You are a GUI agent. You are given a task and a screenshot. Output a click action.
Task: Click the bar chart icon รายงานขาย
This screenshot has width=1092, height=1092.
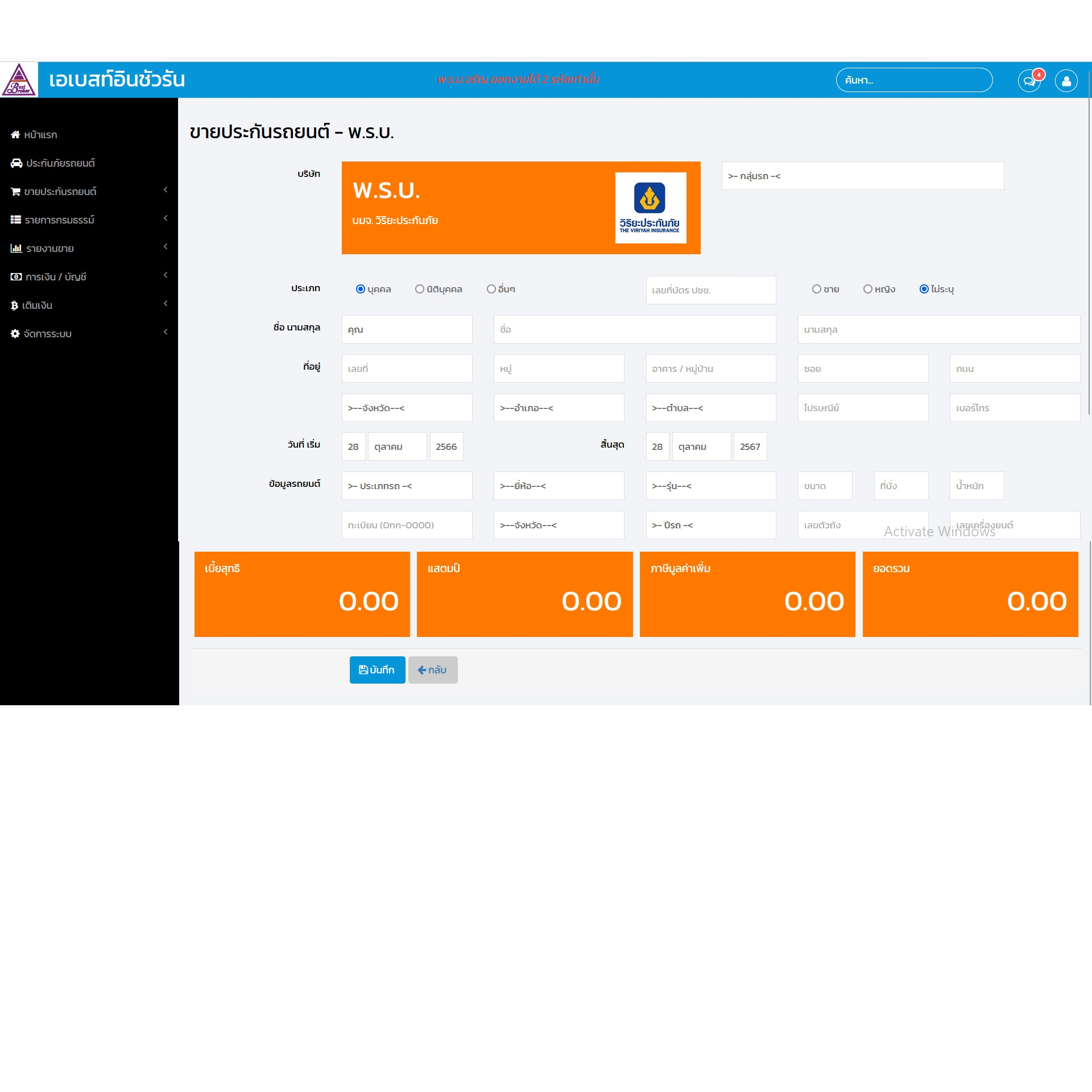pyautogui.click(x=16, y=249)
